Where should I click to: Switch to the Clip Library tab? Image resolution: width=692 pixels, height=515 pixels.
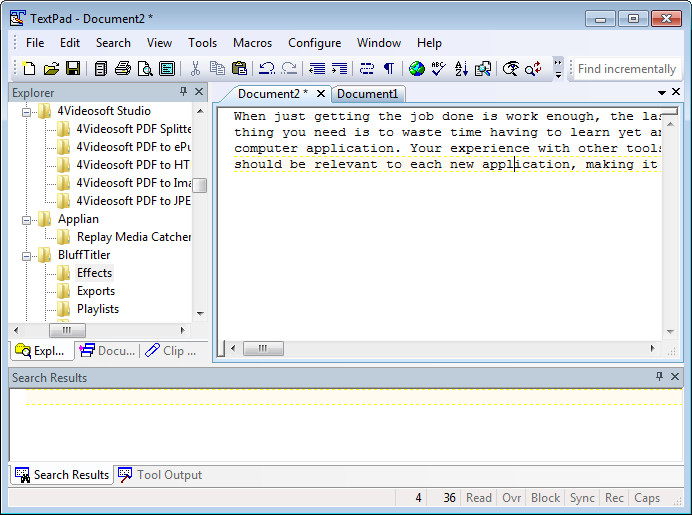click(172, 351)
